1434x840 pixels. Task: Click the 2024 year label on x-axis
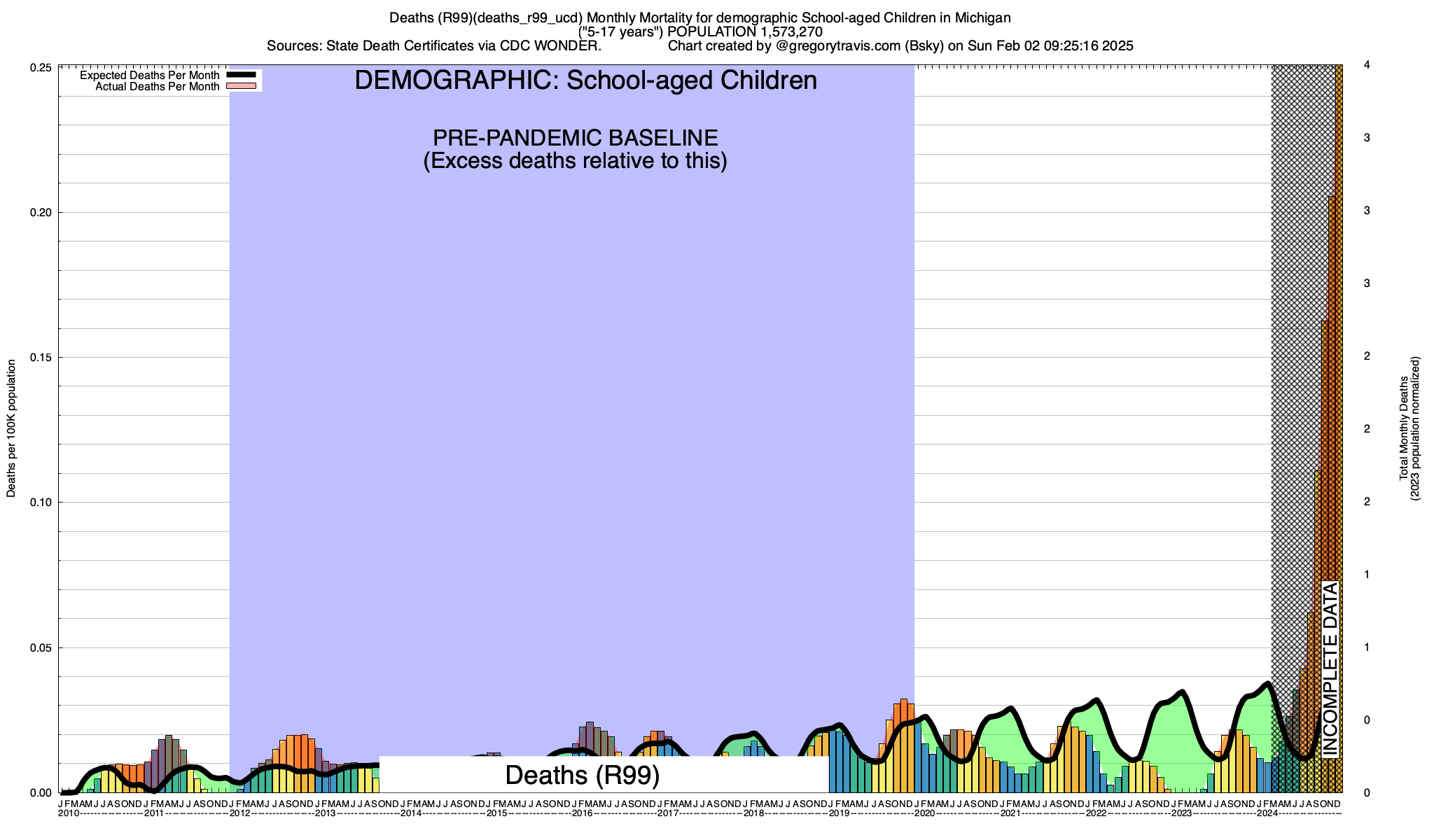(x=1267, y=813)
